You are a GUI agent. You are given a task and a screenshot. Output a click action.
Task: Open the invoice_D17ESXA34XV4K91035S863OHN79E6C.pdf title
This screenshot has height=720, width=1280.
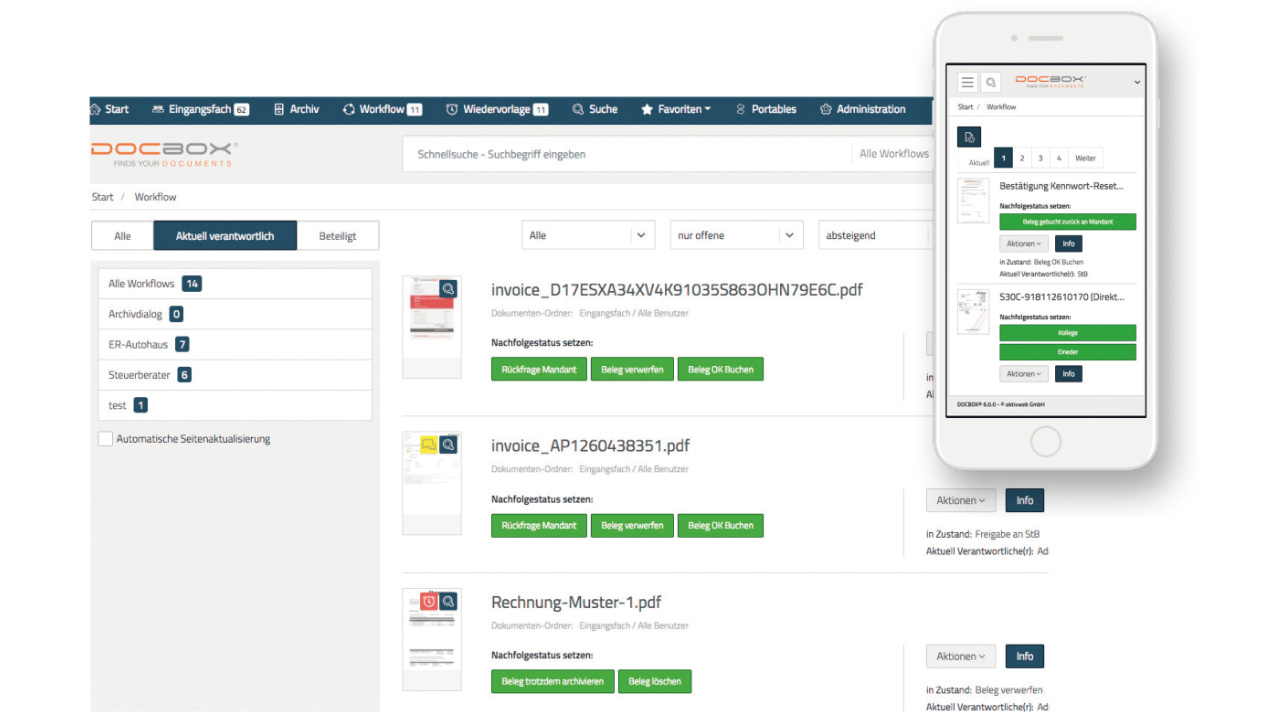[x=677, y=290]
